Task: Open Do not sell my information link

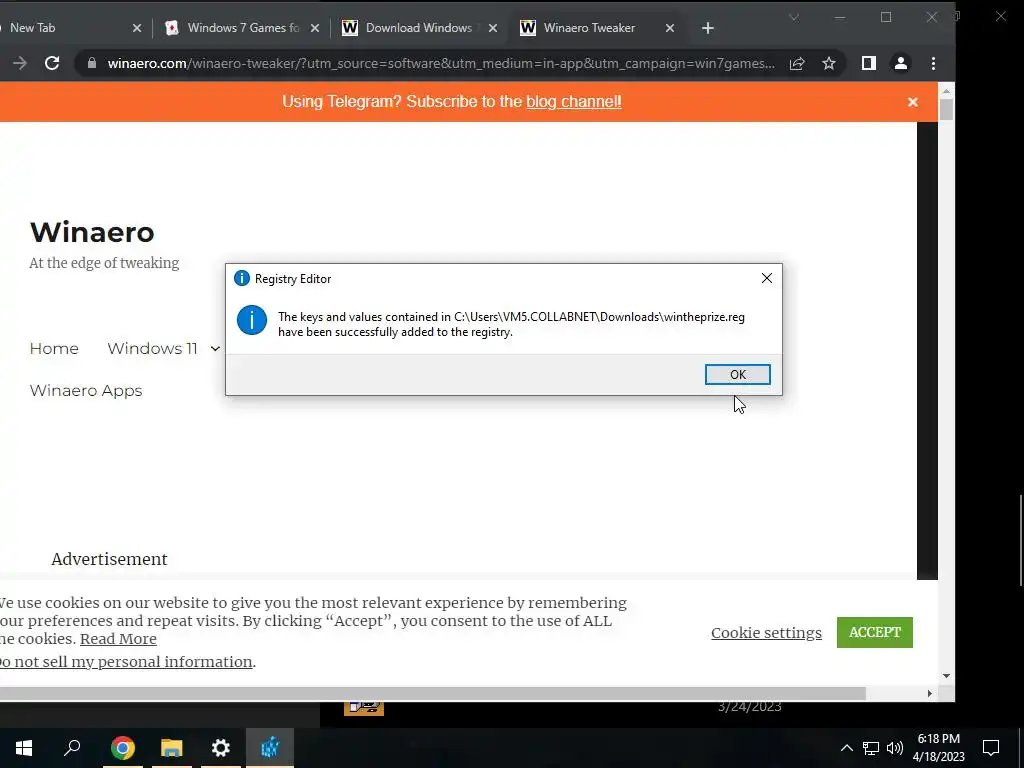Action: point(126,662)
